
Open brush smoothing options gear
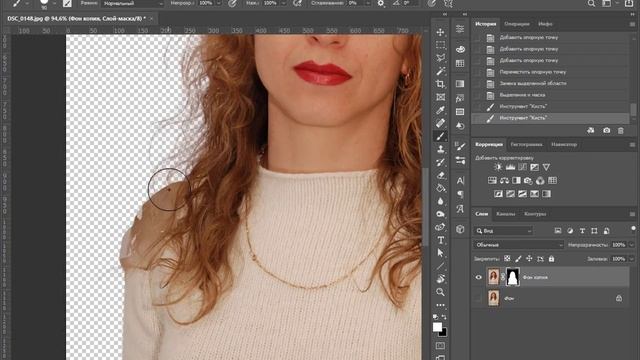pyautogui.click(x=380, y=4)
